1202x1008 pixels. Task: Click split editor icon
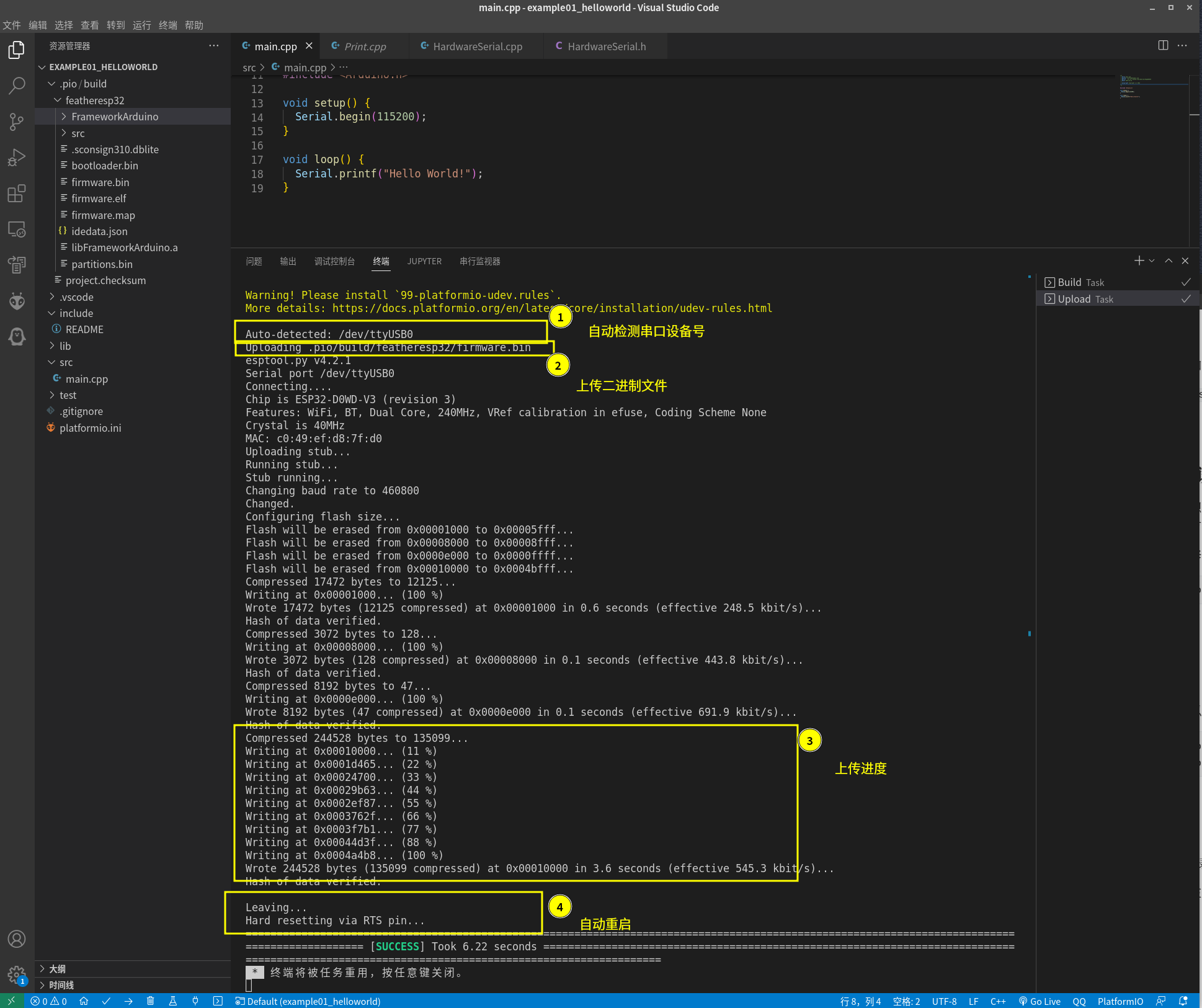1163,46
